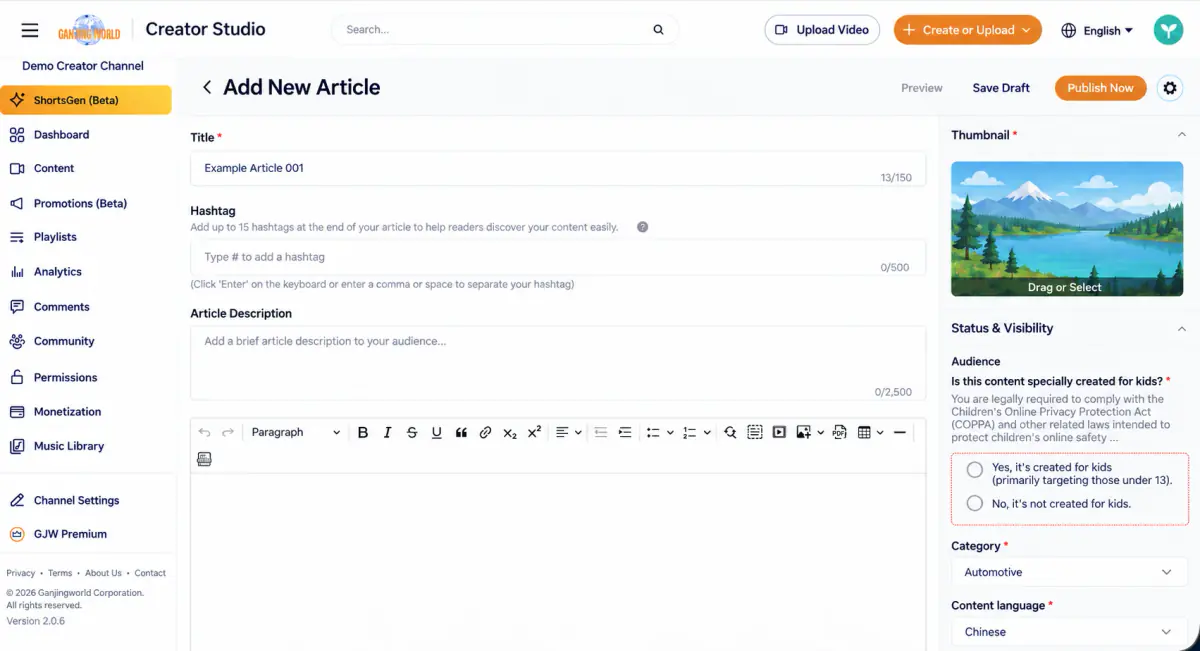The image size is (1200, 651).
Task: Open the Paragraph style dropdown
Action: click(x=295, y=432)
